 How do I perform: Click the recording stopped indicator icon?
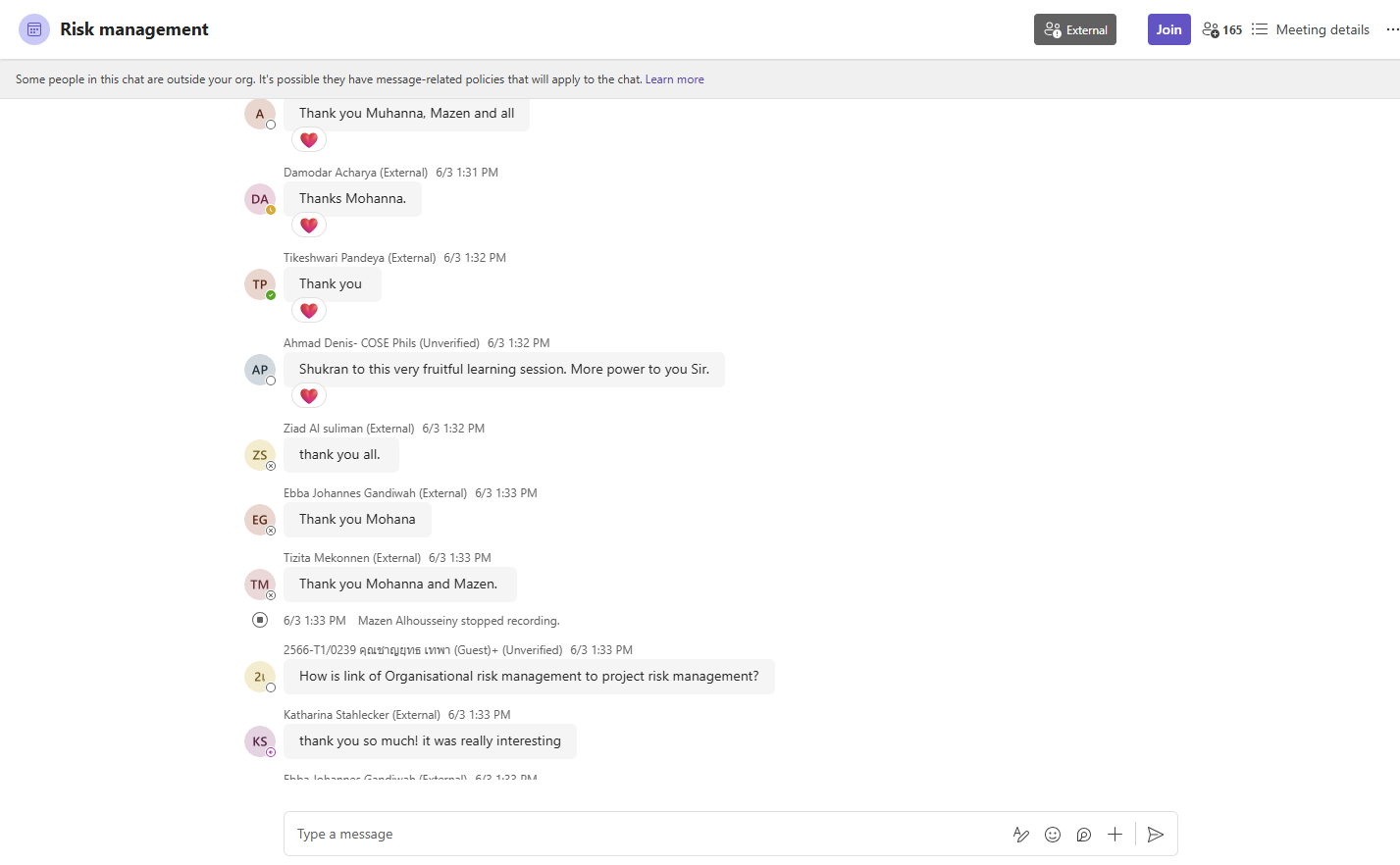coord(260,620)
